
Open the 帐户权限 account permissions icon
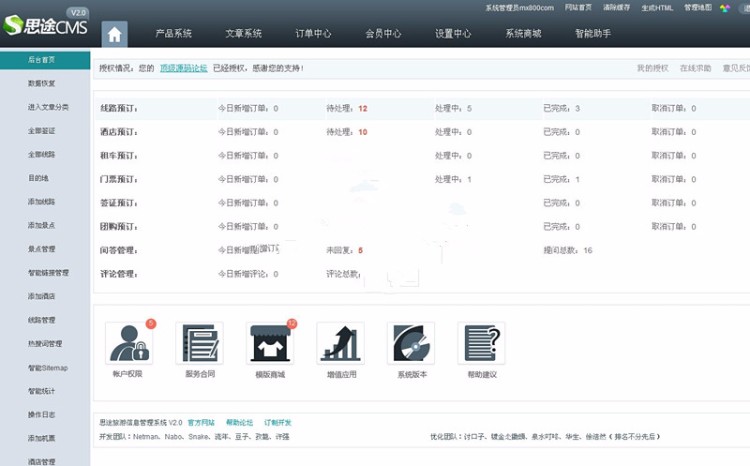coord(129,343)
